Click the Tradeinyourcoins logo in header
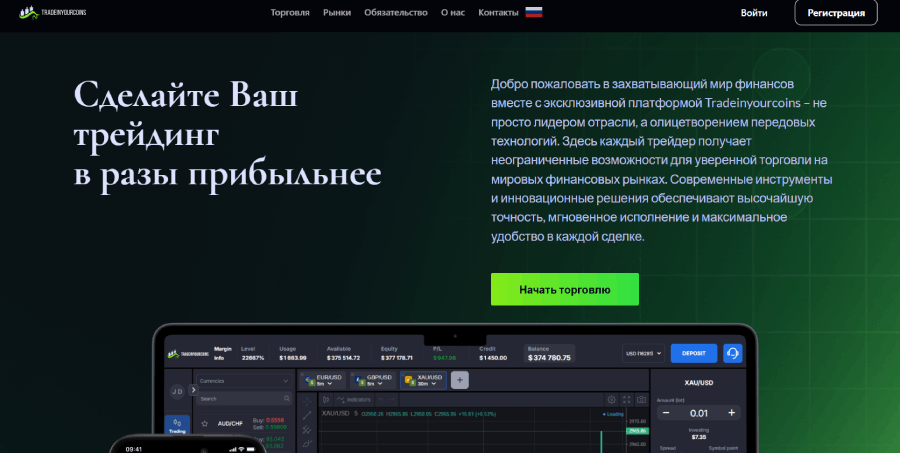The height and width of the screenshot is (453, 900). (52, 12)
